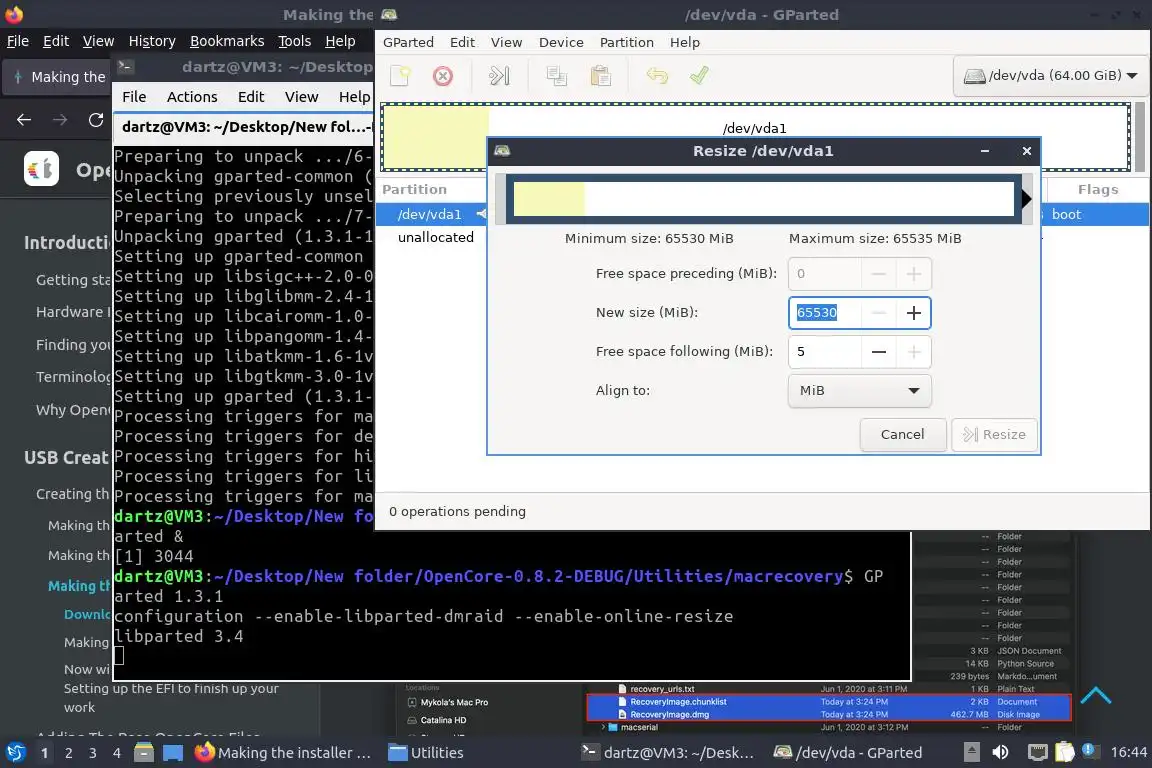Click Firefox back arrow button

(24, 120)
